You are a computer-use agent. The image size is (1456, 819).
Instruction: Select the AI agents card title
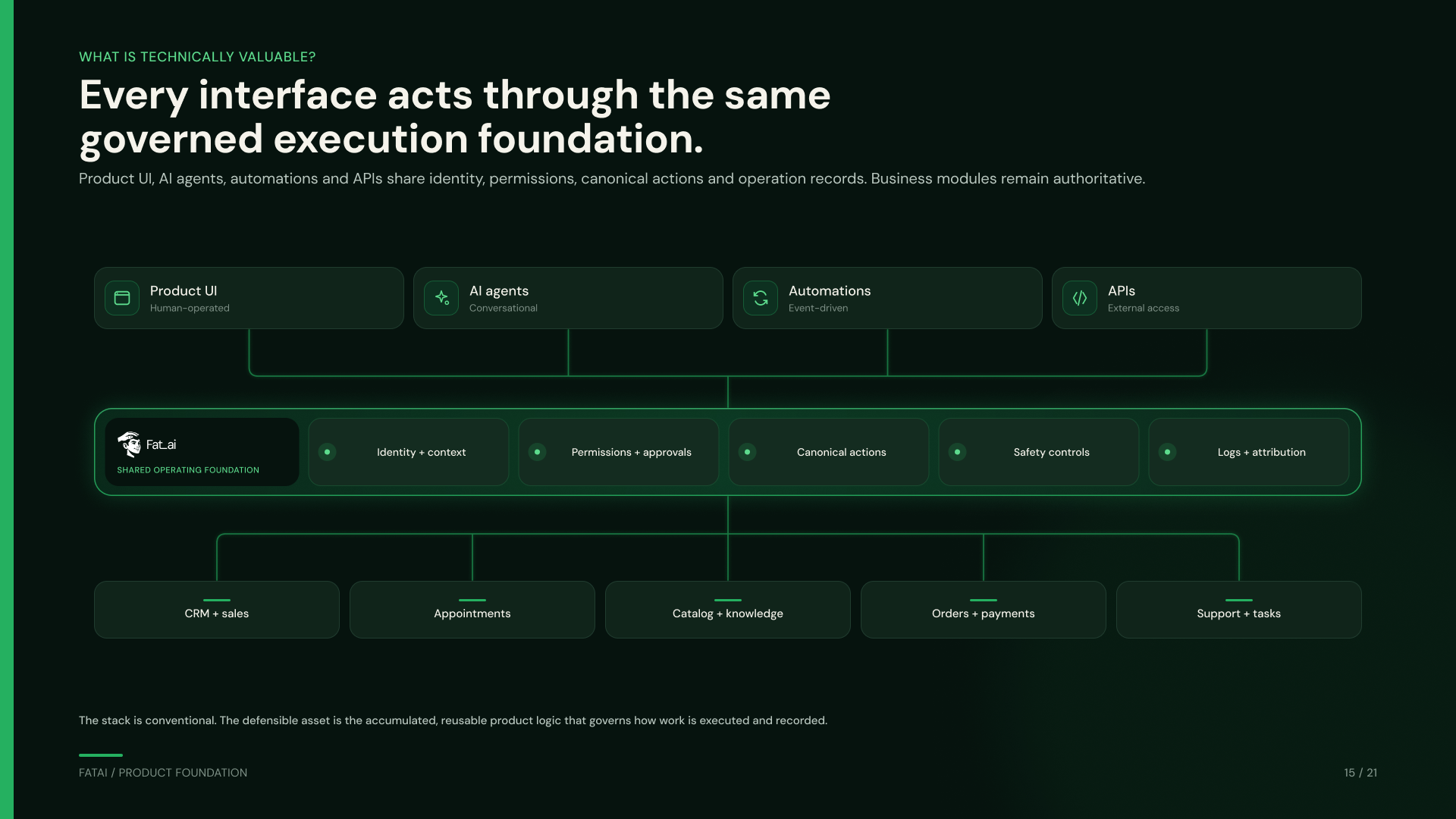click(x=499, y=291)
